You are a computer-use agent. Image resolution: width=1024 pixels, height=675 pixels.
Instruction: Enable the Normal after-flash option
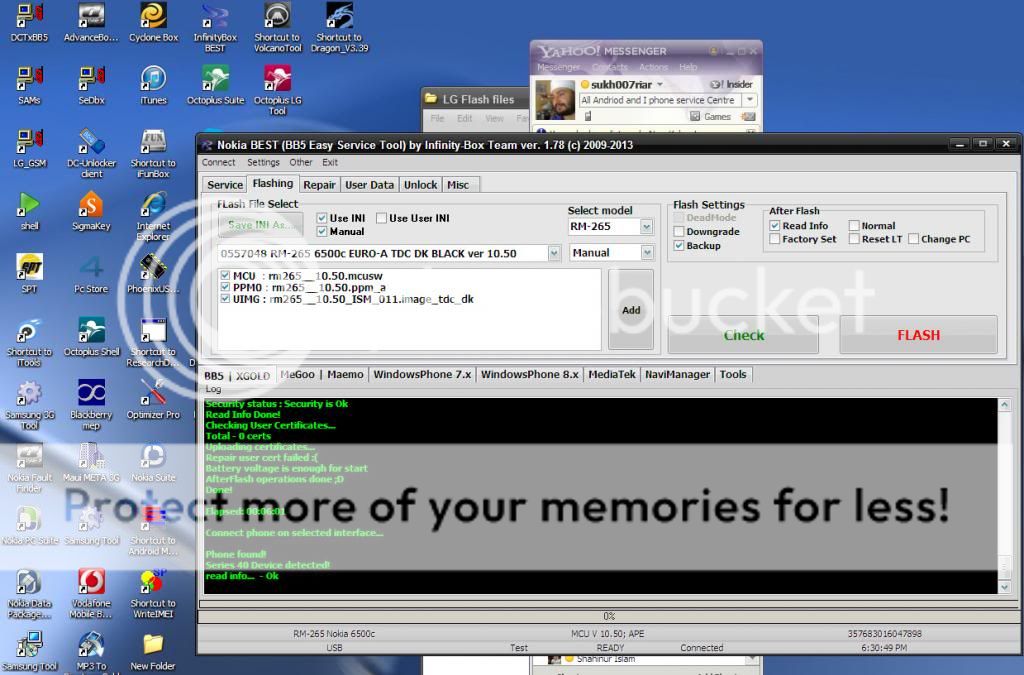pos(854,225)
